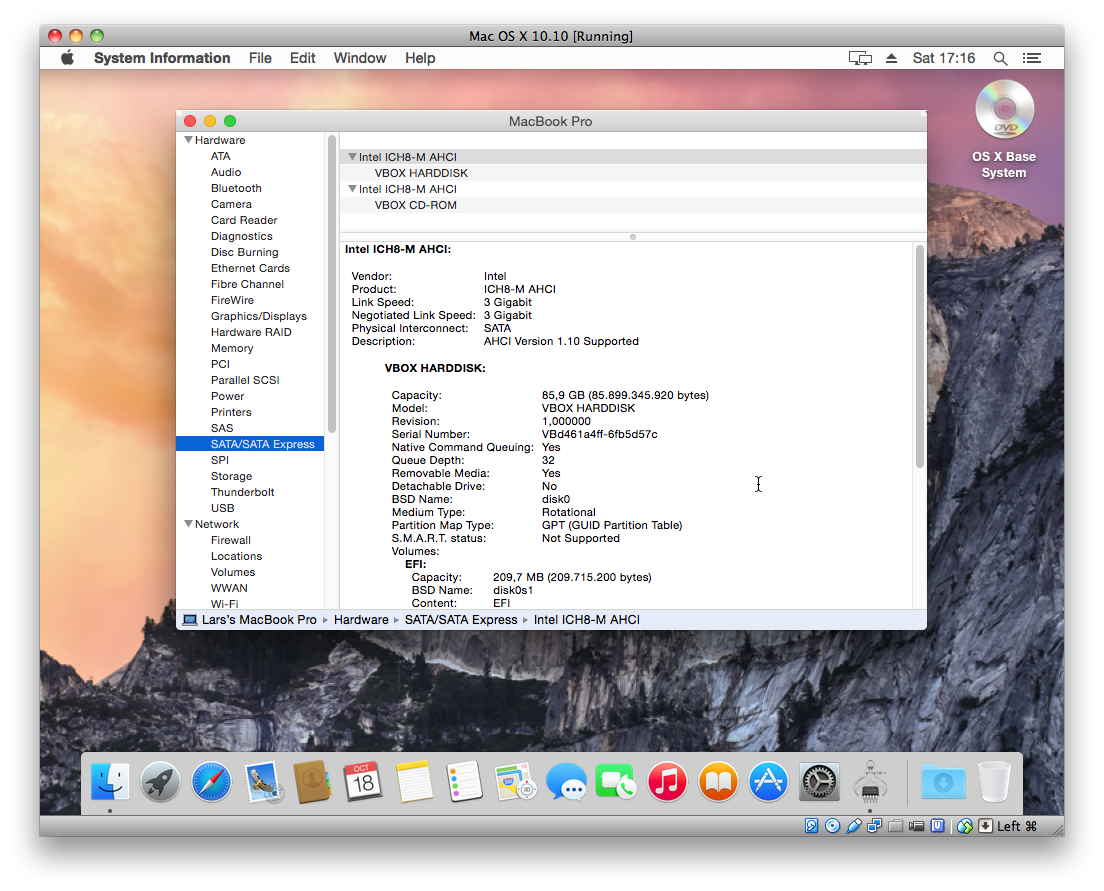Click VirtualBox optical disk status icon
This screenshot has height=891, width=1104.
pos(832,826)
